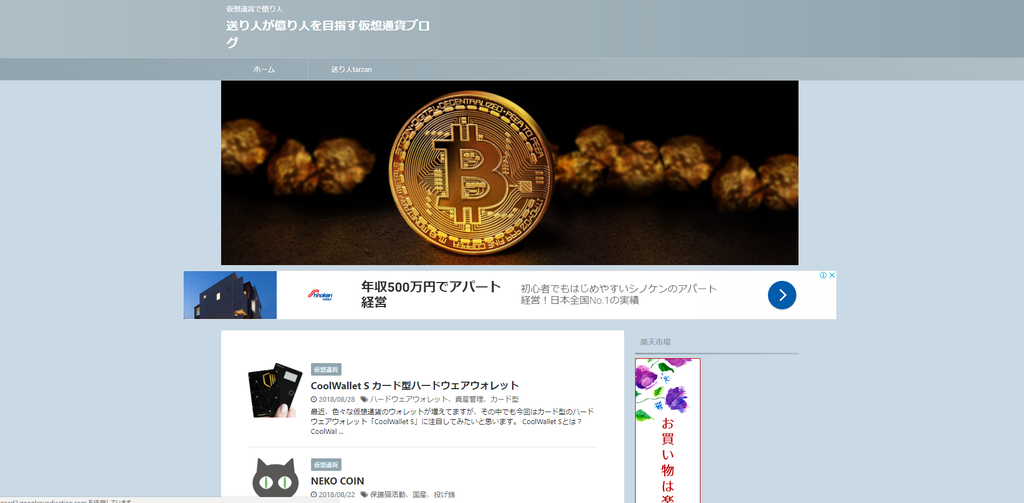Click the 国産 tag
Screen dimensions: 1024x503
[x=419, y=495]
